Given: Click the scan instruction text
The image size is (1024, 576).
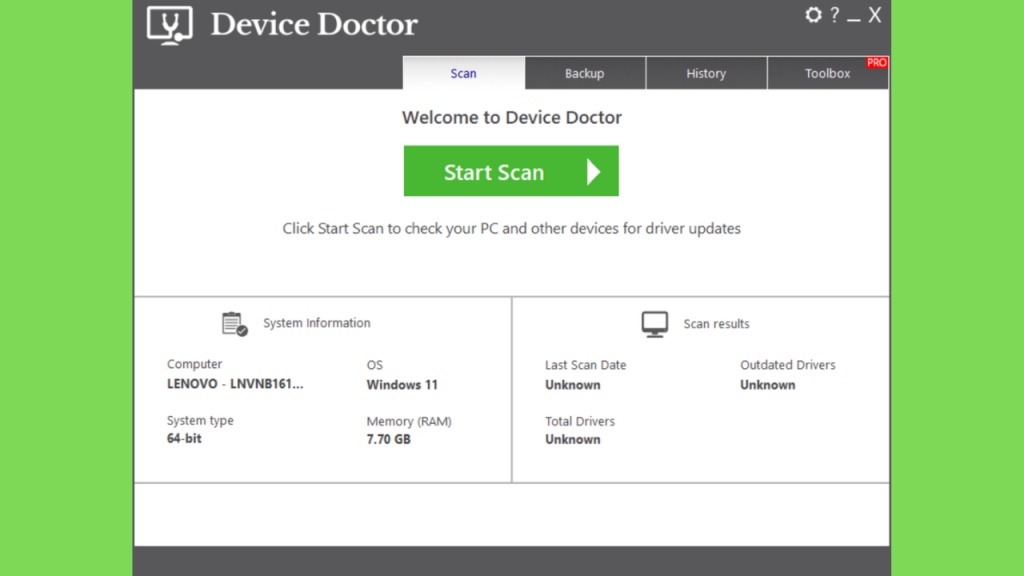Looking at the screenshot, I should (511, 229).
